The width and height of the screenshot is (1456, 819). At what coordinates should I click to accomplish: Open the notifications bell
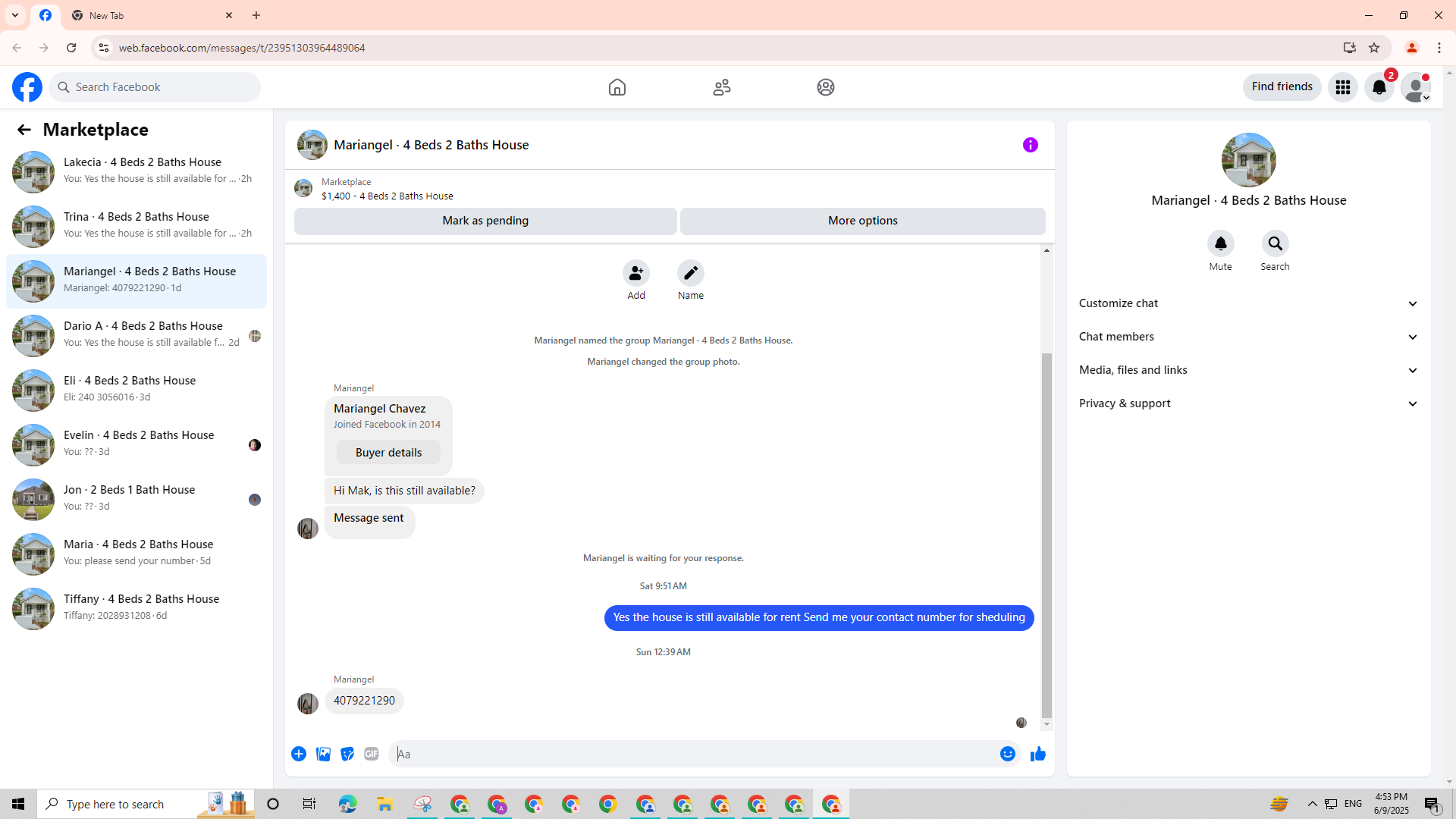(x=1379, y=87)
